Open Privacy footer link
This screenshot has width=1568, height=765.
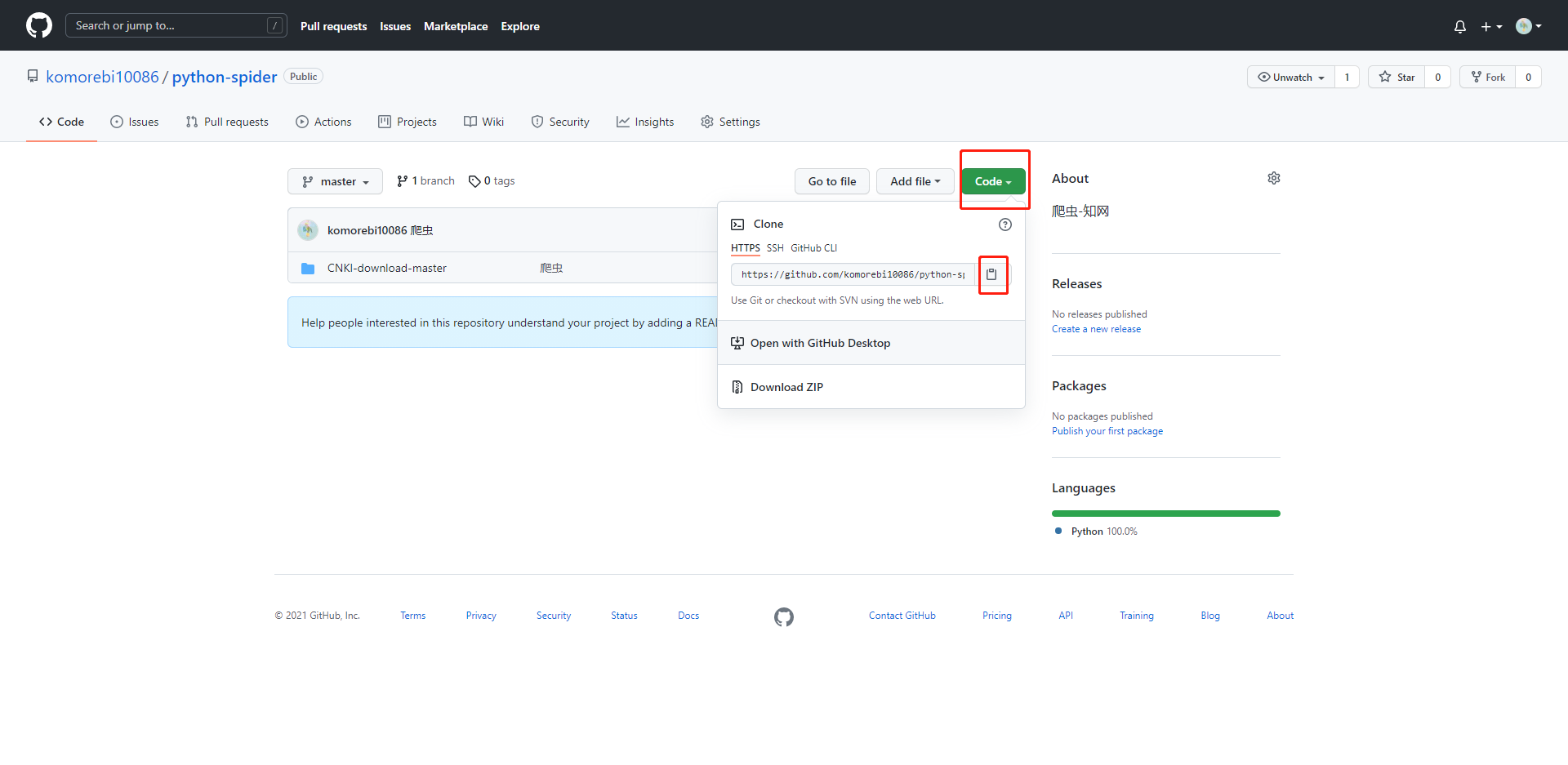[481, 616]
